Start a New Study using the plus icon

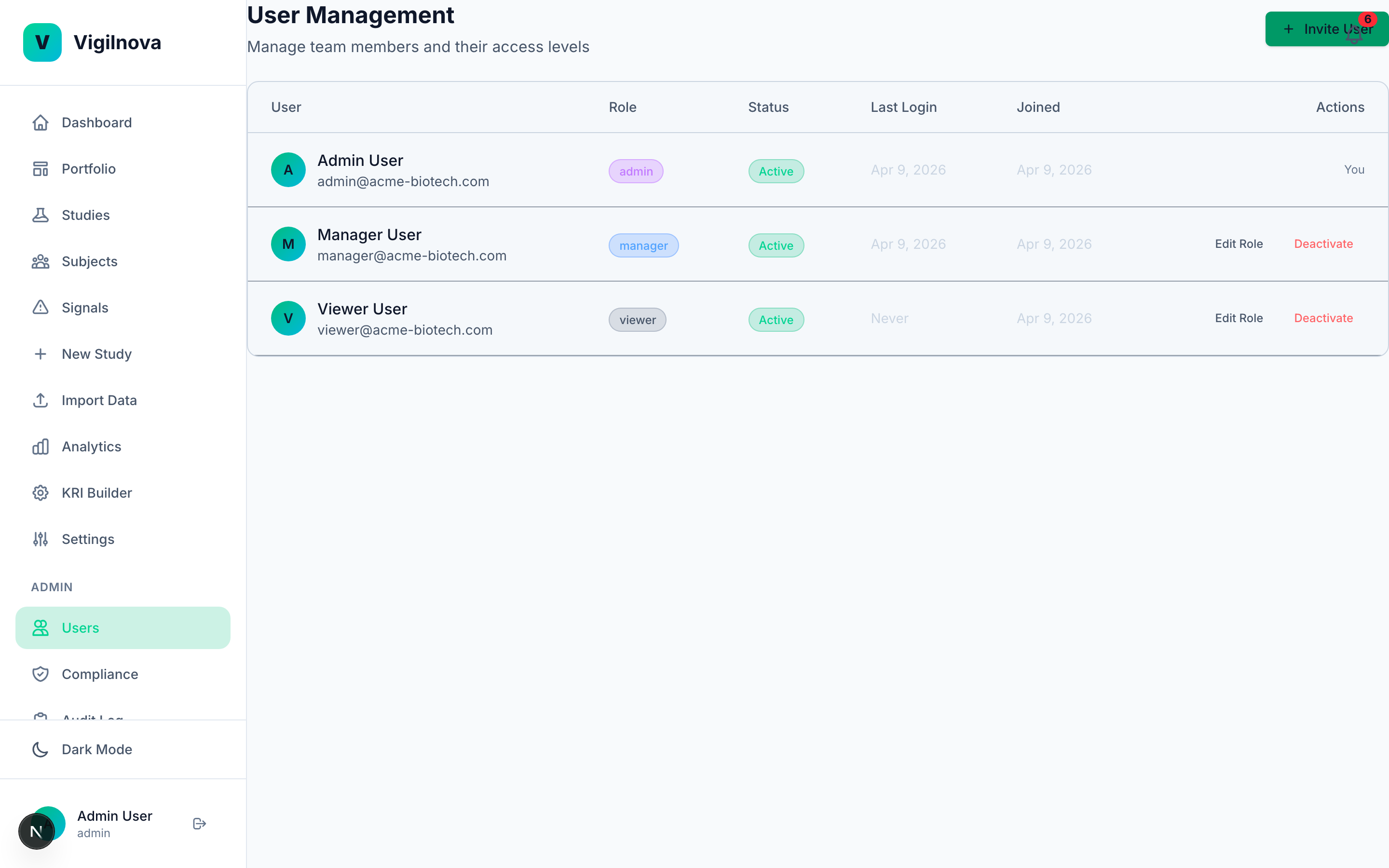tap(40, 353)
